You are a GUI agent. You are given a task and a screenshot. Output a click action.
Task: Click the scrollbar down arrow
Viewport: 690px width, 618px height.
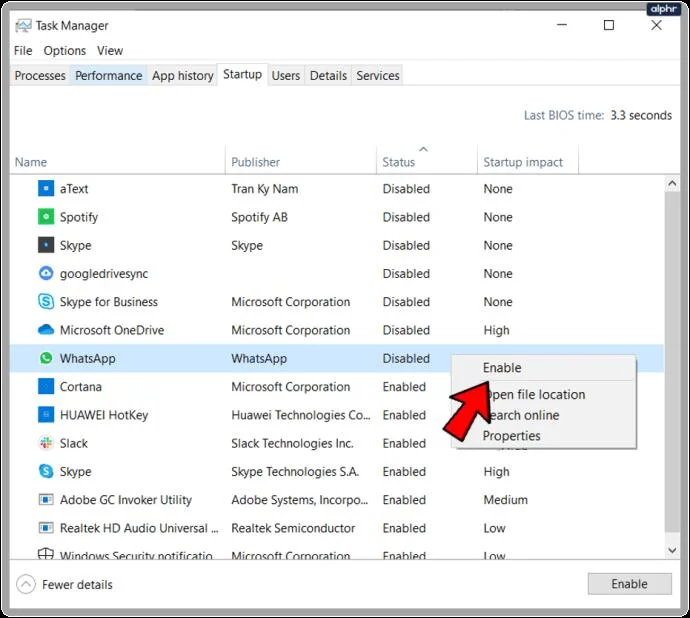coord(672,550)
